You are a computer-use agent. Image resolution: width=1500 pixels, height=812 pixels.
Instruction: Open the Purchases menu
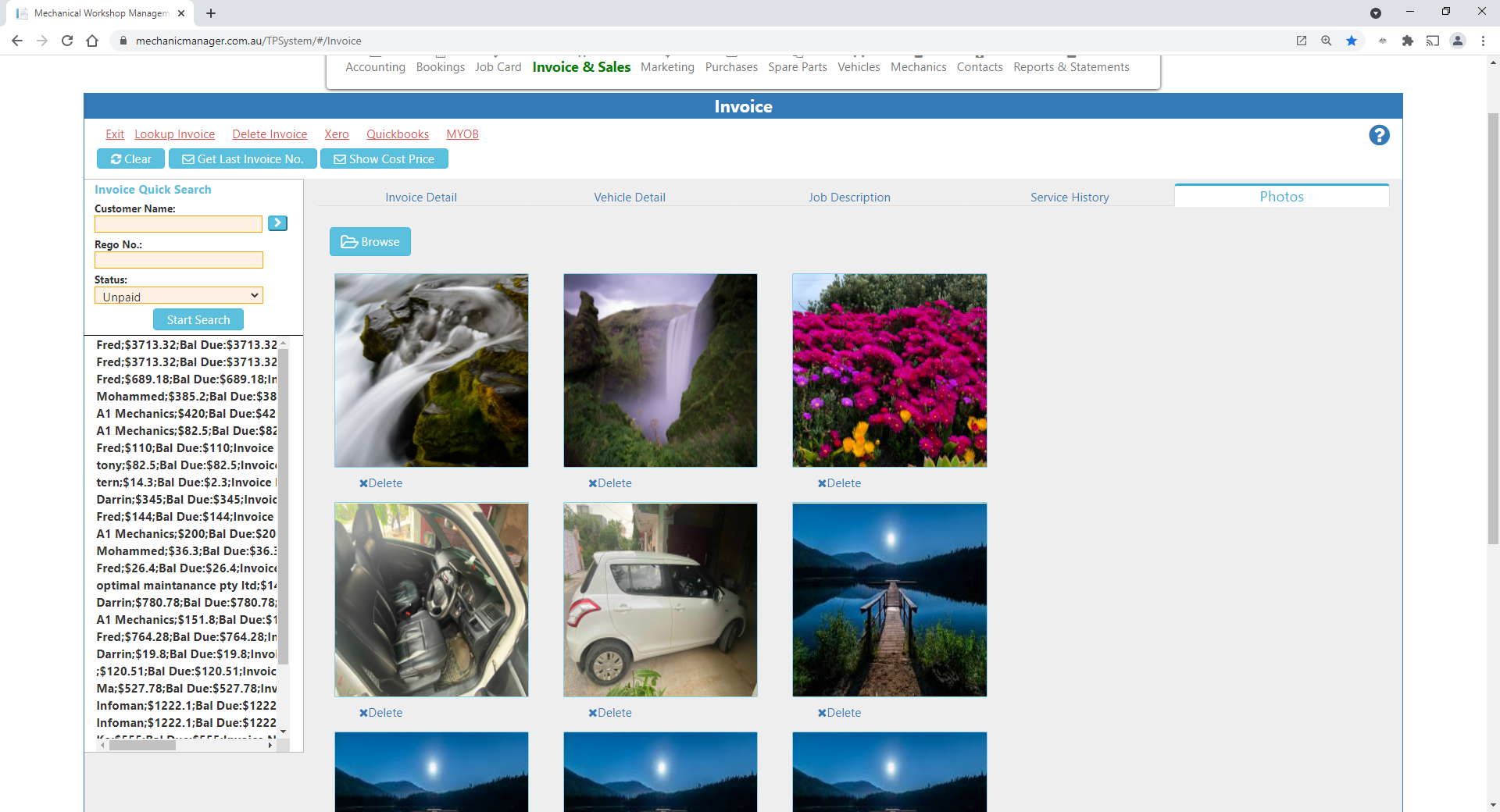(x=731, y=67)
